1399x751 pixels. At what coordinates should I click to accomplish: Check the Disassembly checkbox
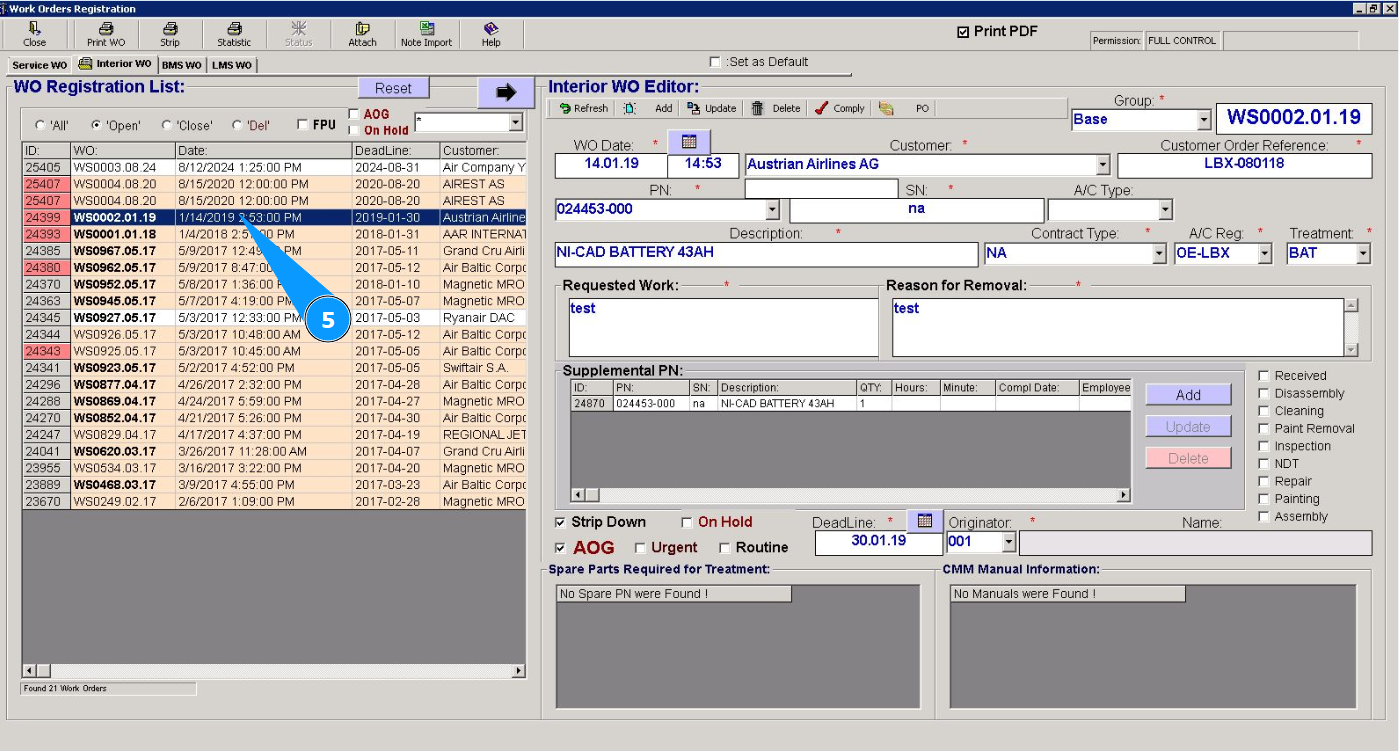1264,394
